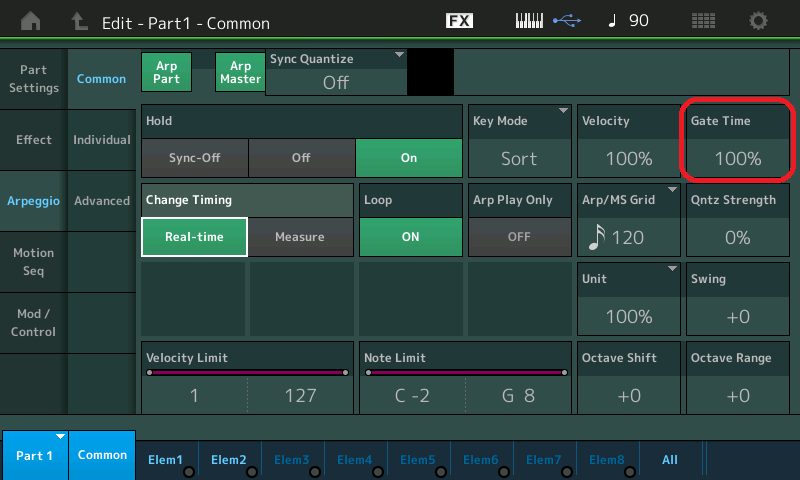
Task: Select Measure for Change Timing
Action: click(x=300, y=237)
